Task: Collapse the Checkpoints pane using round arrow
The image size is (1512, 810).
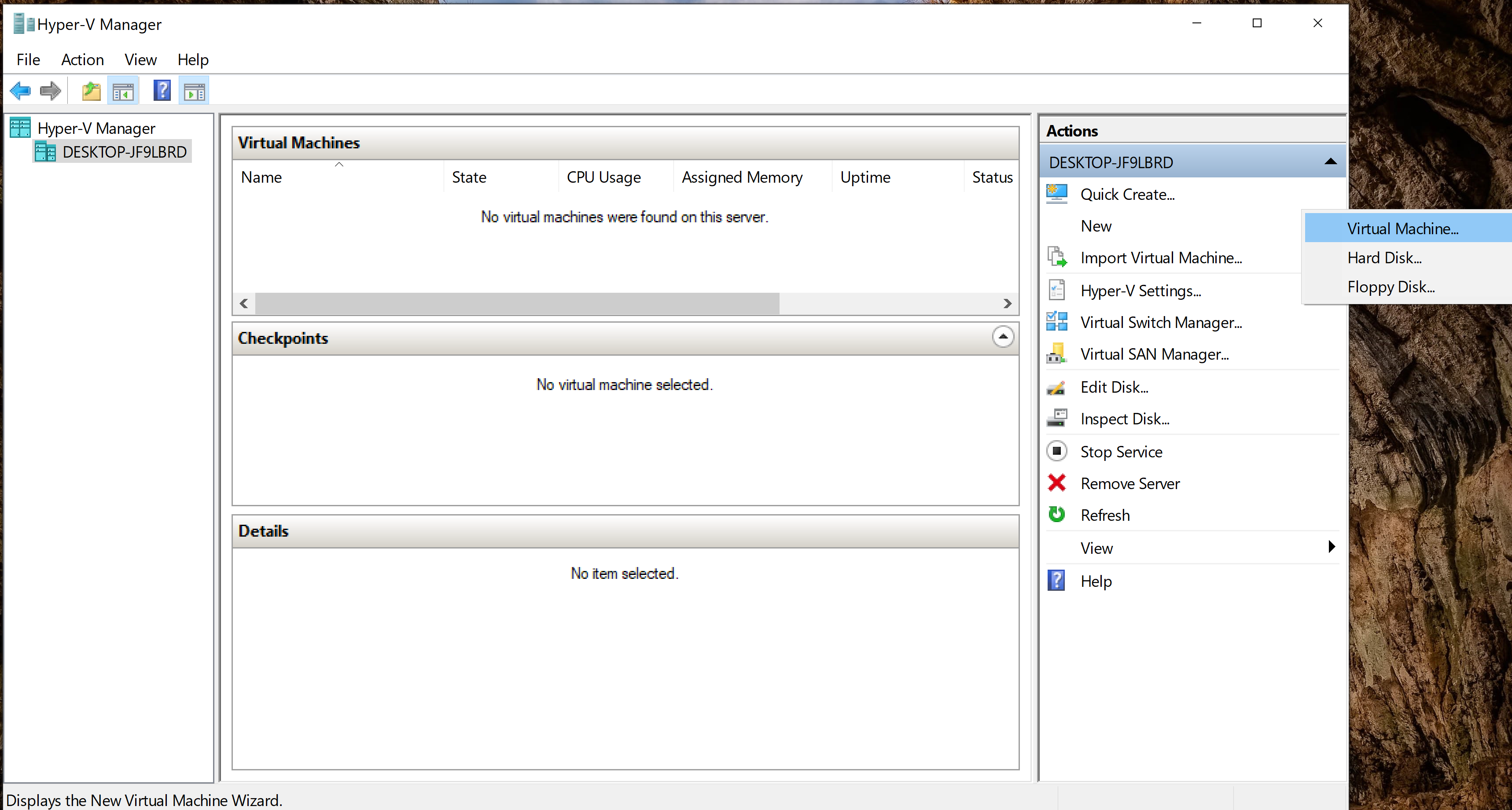Action: coord(1003,337)
